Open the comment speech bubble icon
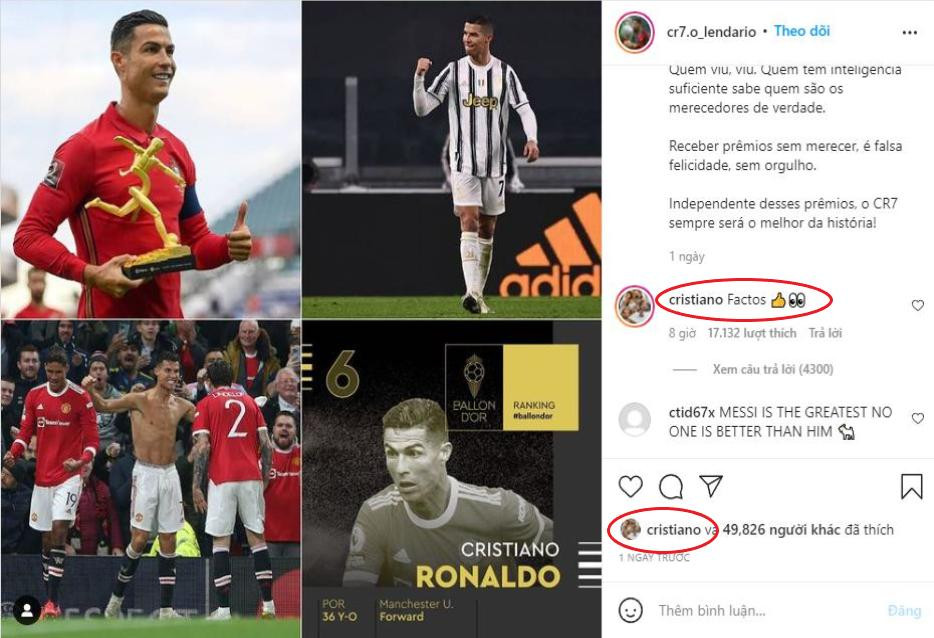The height and width of the screenshot is (638, 934). 671,487
